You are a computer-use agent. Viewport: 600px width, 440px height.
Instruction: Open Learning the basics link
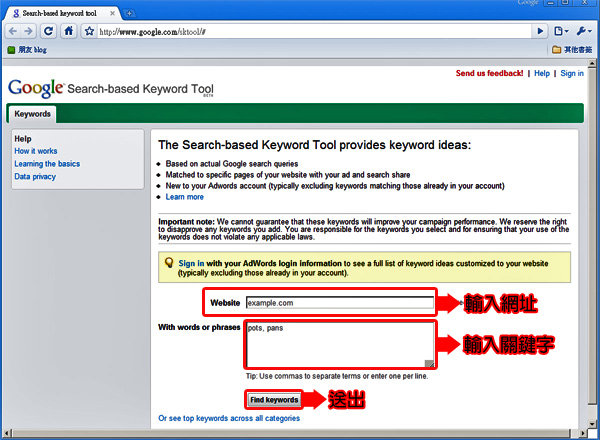pos(47,164)
